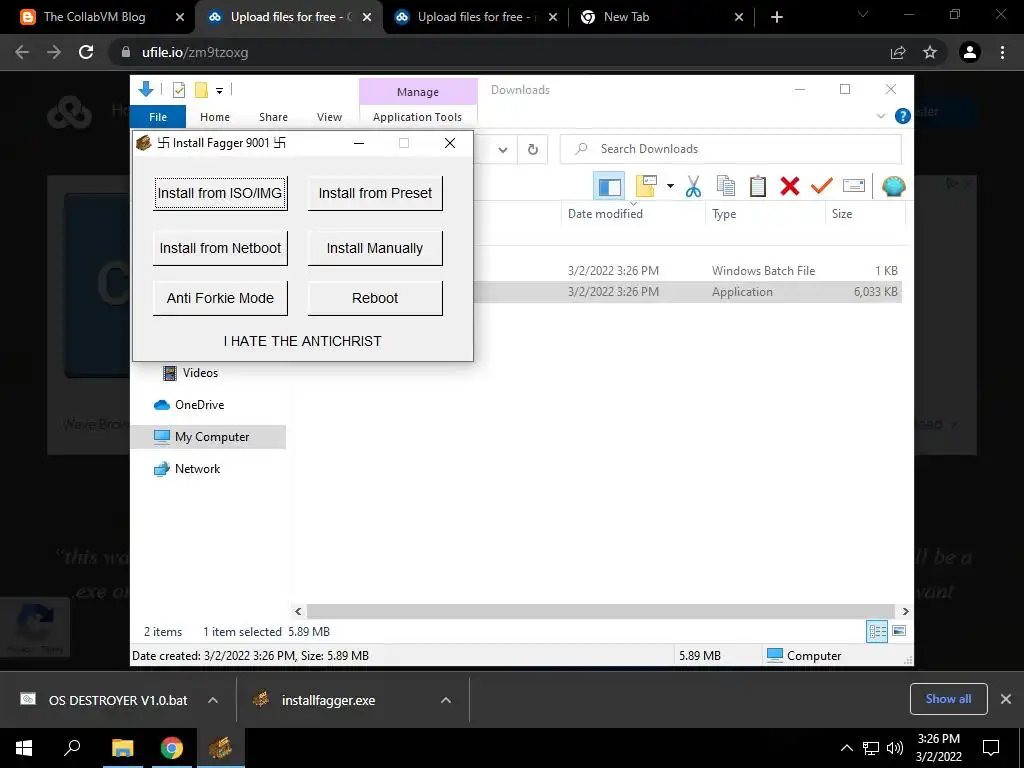The width and height of the screenshot is (1024, 768).
Task: Collapse the Explorer ribbon with the chevron
Action: click(880, 116)
